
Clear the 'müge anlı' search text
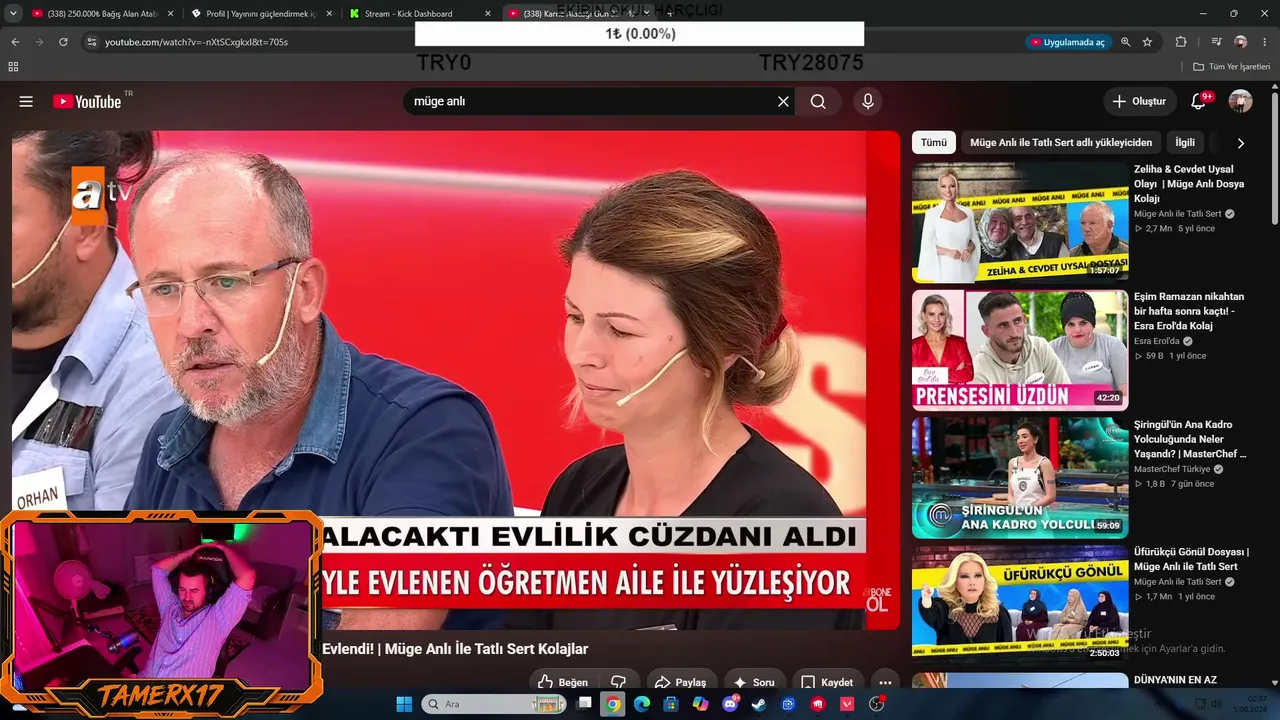783,101
